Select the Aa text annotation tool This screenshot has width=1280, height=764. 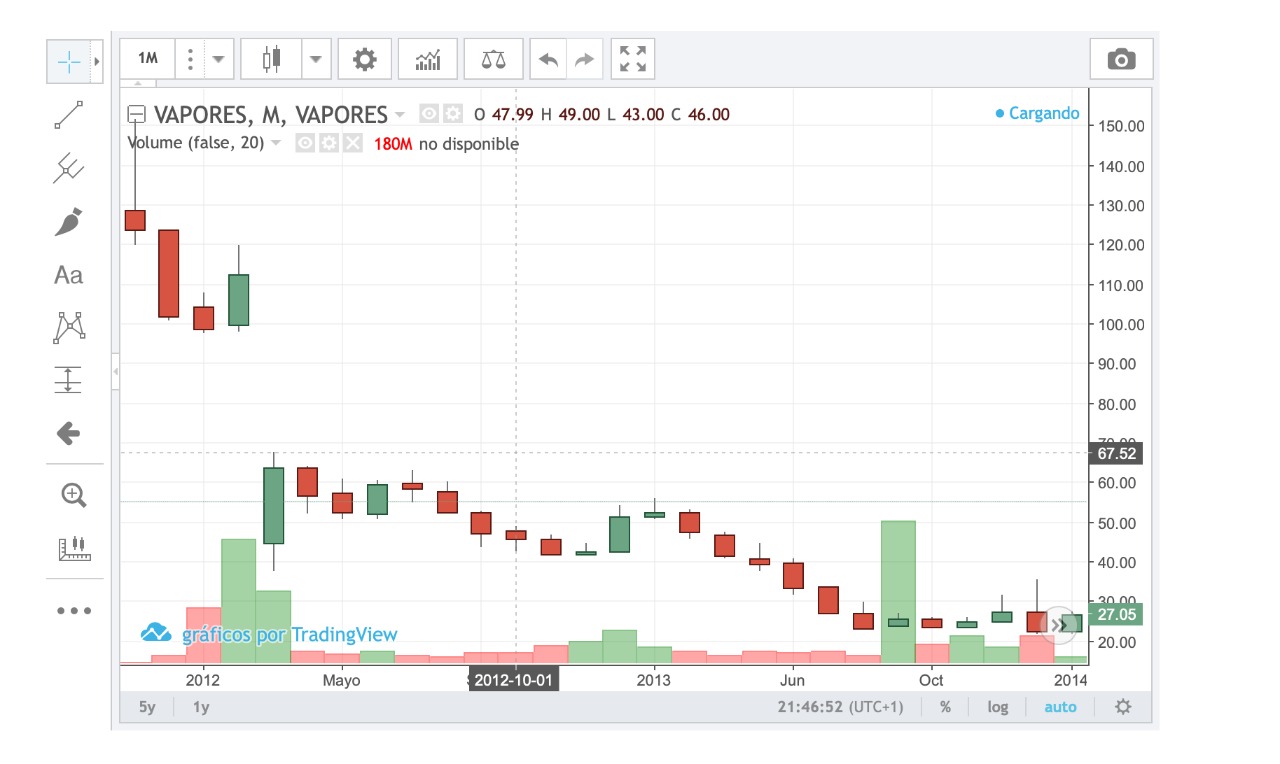pos(69,275)
